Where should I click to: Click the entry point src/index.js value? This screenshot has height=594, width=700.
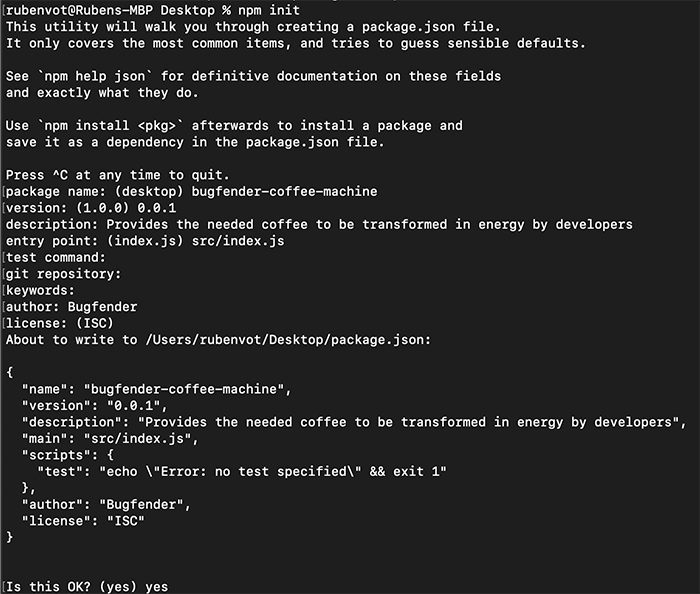coord(238,241)
